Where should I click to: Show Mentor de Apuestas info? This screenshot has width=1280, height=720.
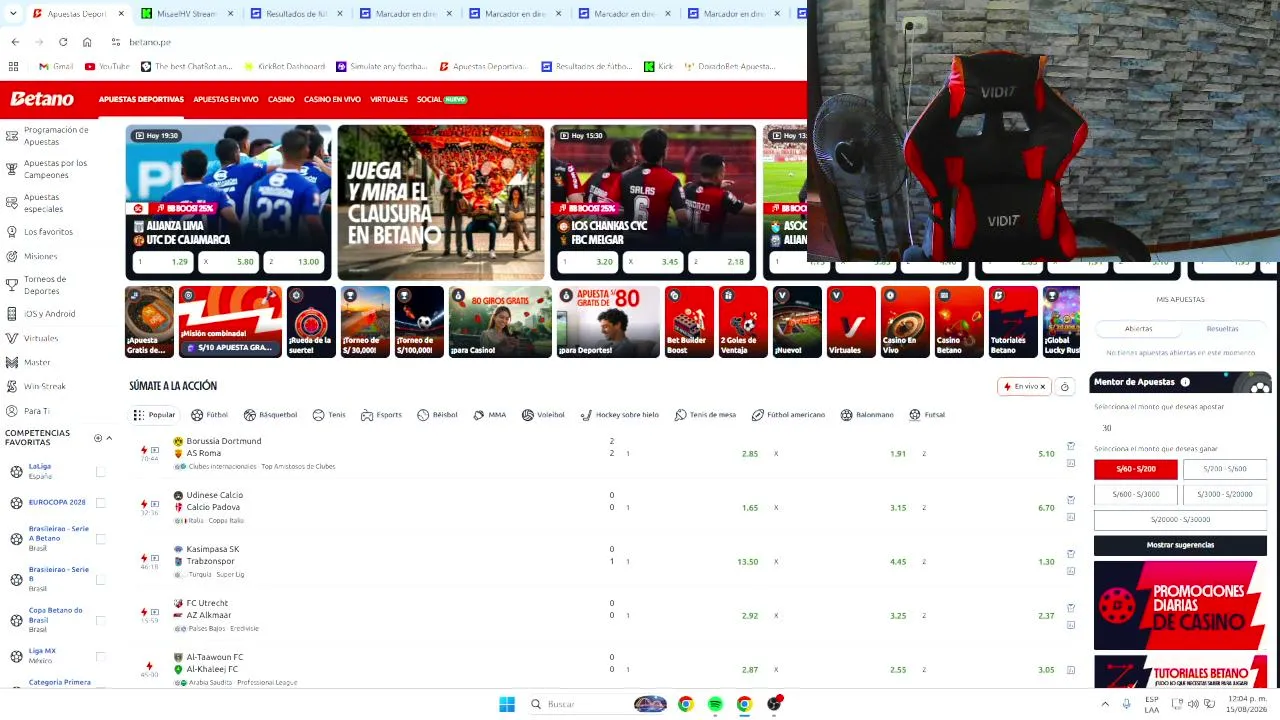(x=1185, y=382)
